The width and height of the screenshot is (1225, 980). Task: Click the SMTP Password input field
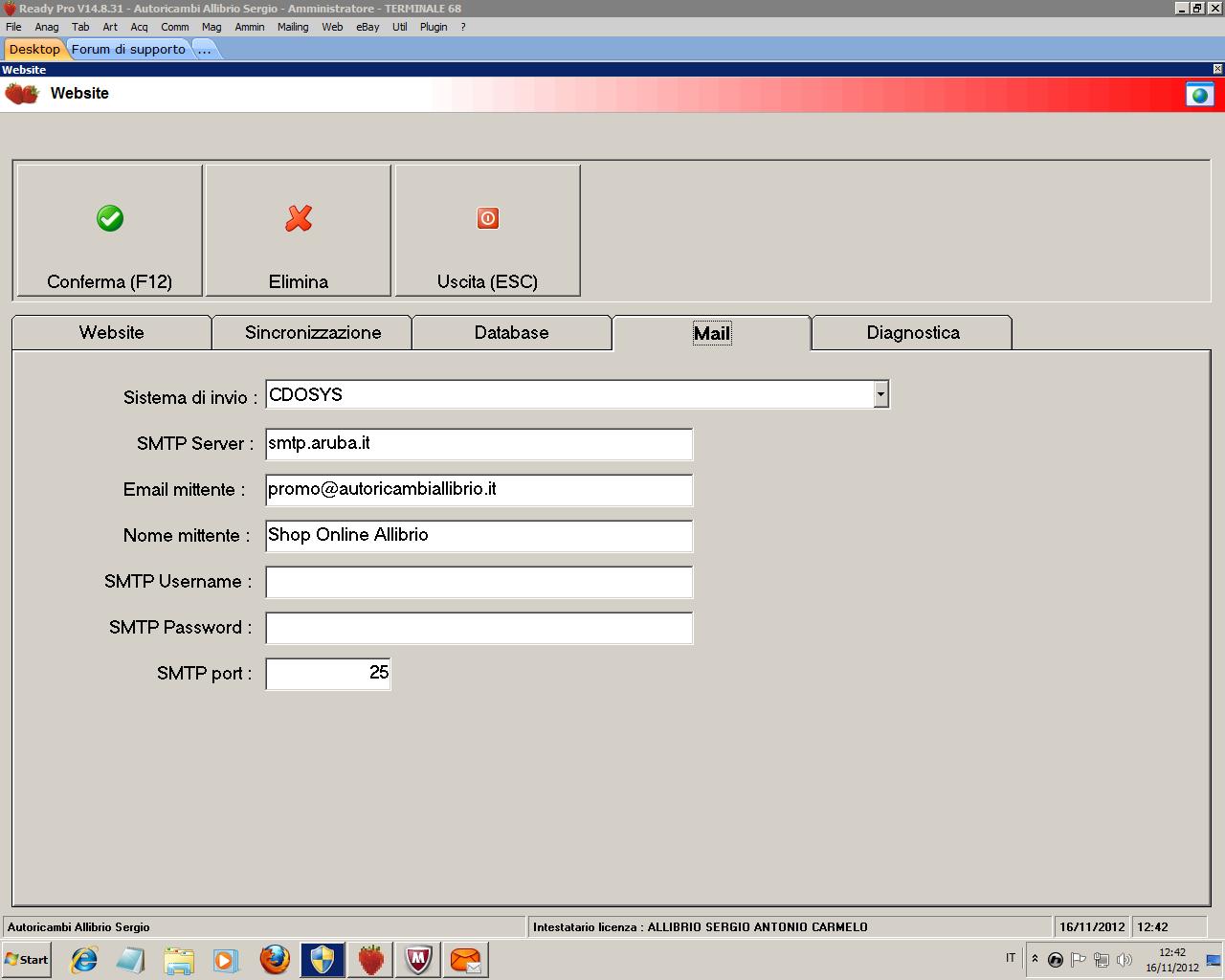pos(479,628)
